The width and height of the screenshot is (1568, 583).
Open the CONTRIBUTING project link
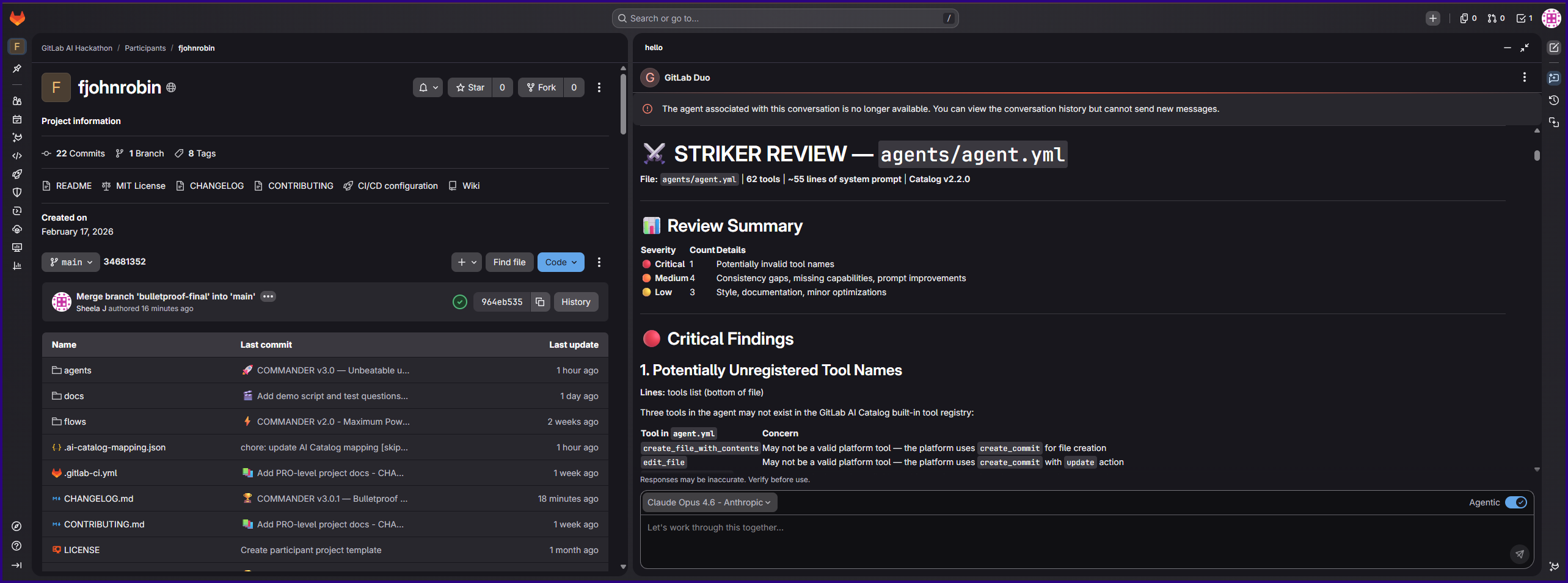pos(293,186)
